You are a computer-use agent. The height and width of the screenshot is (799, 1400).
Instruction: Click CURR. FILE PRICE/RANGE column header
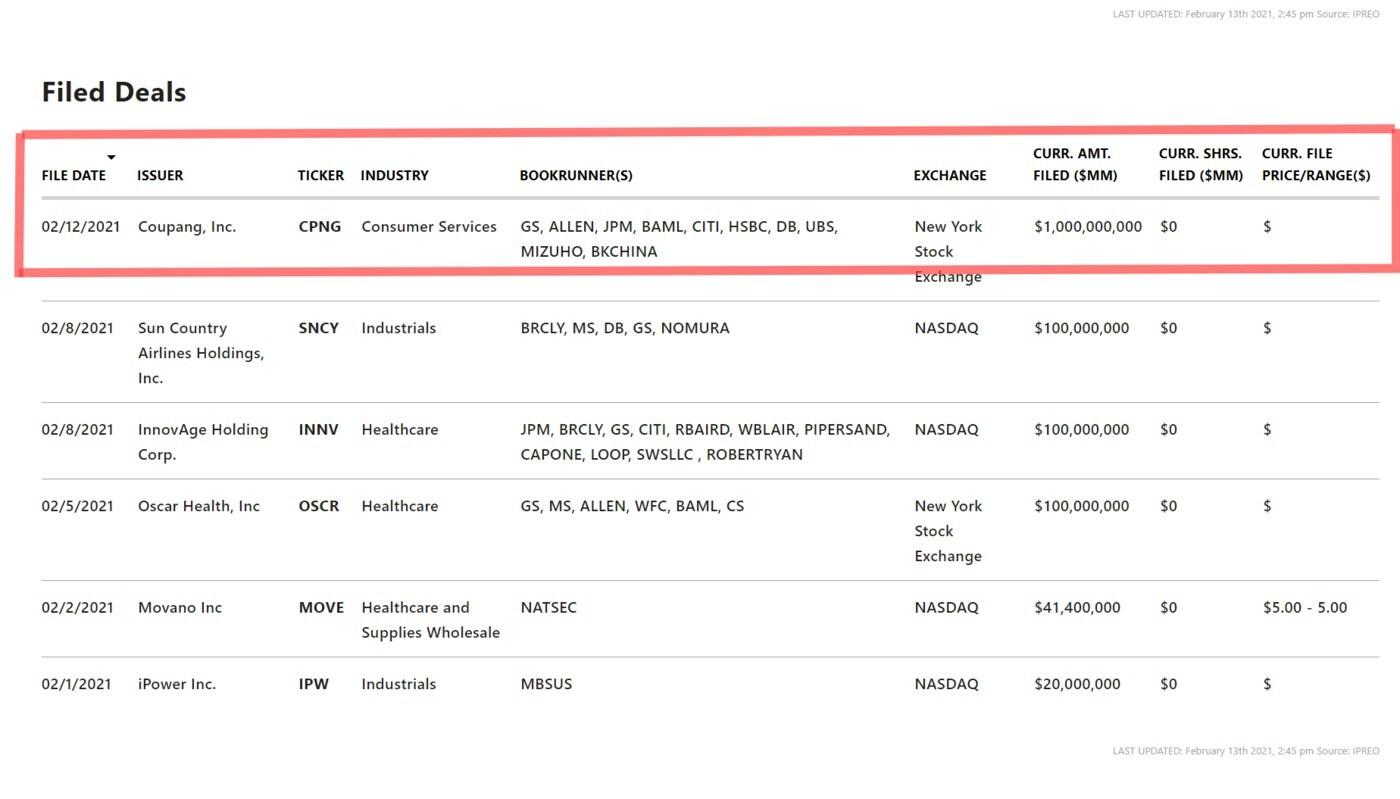click(x=1315, y=164)
